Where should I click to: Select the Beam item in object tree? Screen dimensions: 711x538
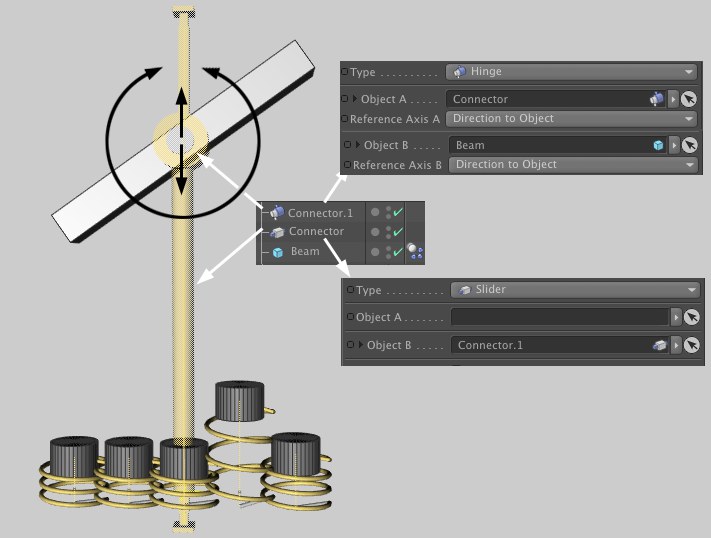point(305,252)
